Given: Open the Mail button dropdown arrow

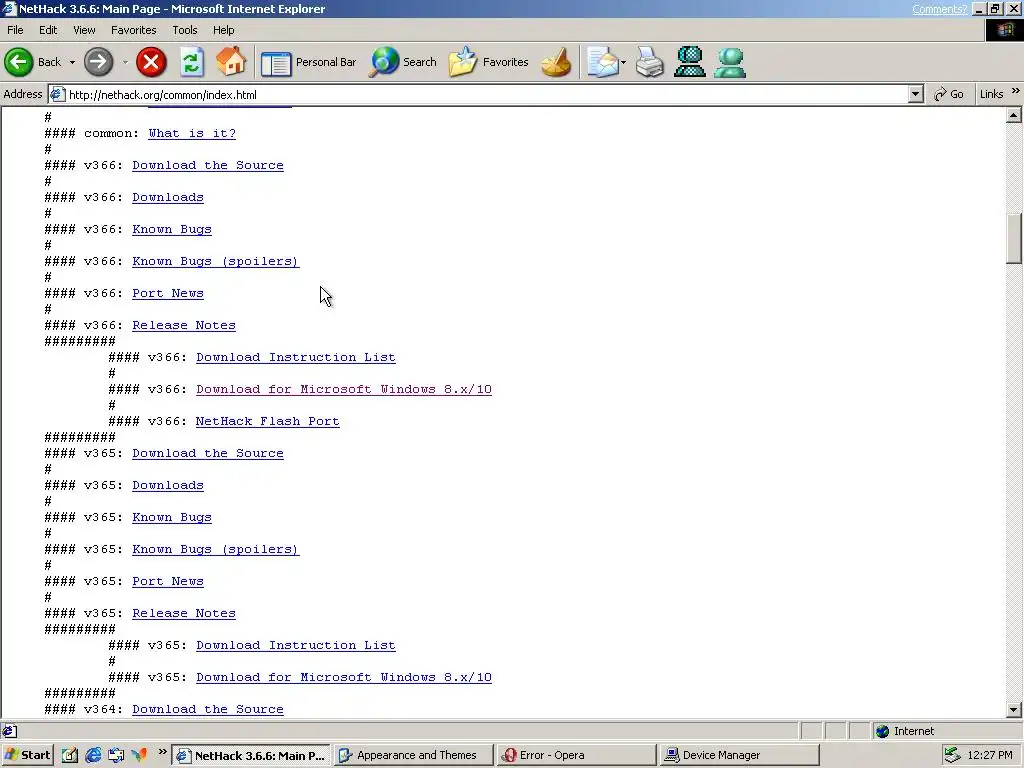Looking at the screenshot, I should coord(623,63).
